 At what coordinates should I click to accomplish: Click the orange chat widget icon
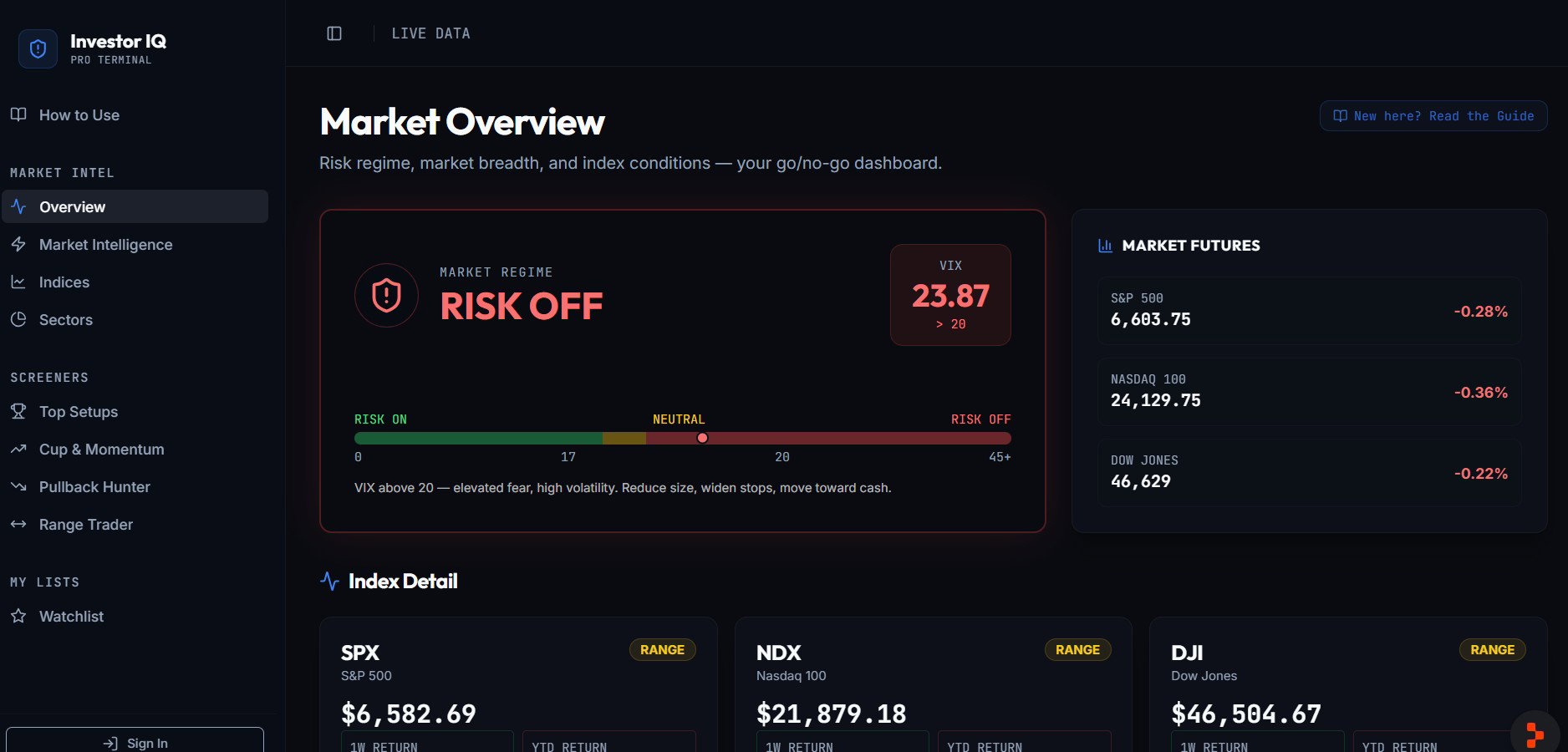click(x=1535, y=734)
